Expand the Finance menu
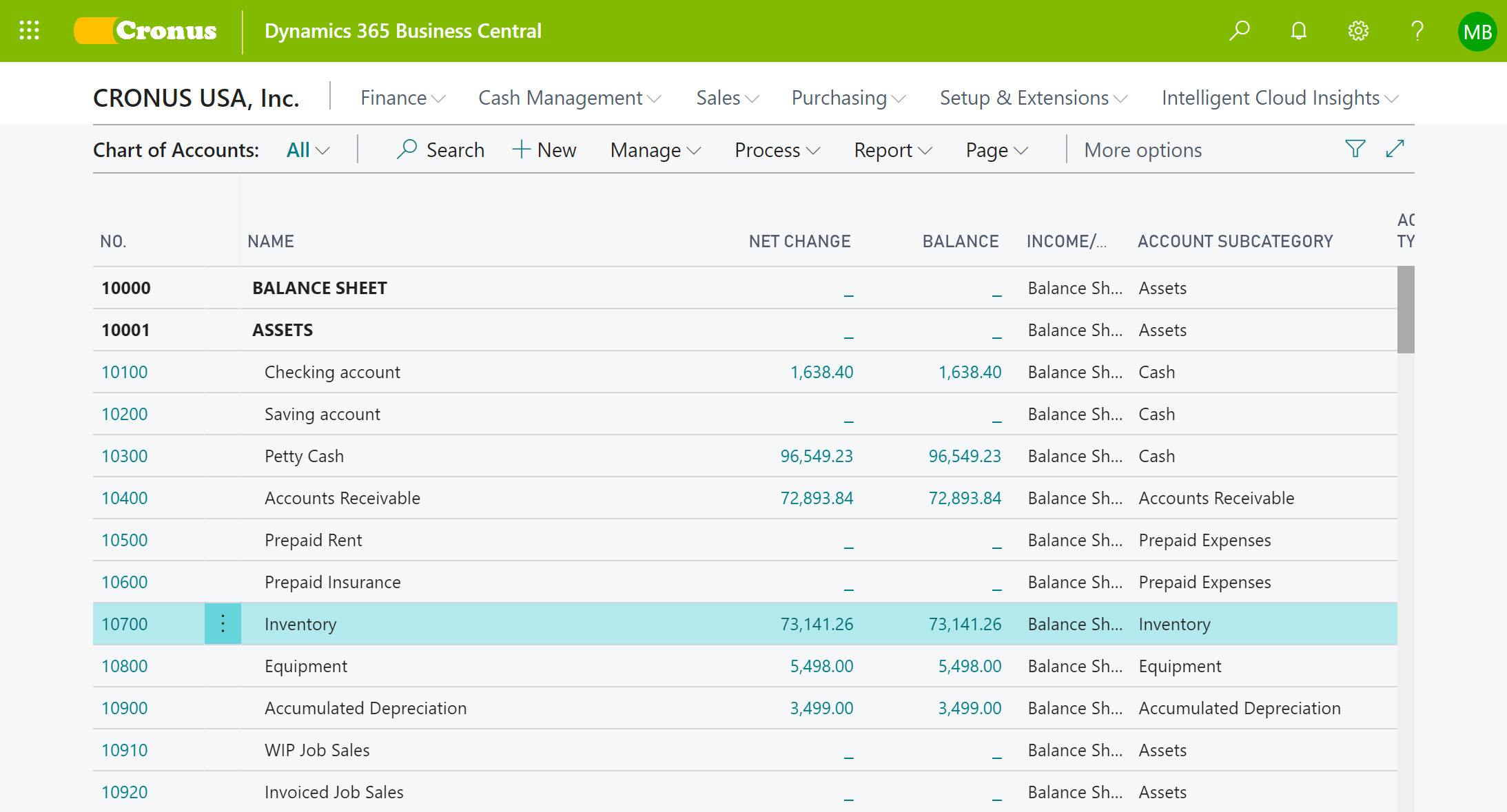The image size is (1507, 812). pyautogui.click(x=403, y=98)
